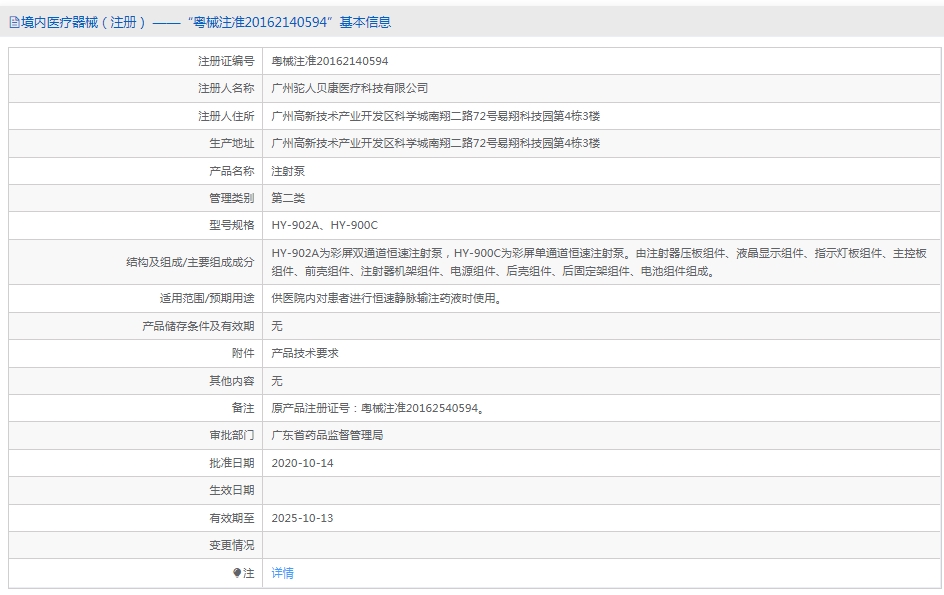Click the lightbulb icon beside 注

point(237,573)
